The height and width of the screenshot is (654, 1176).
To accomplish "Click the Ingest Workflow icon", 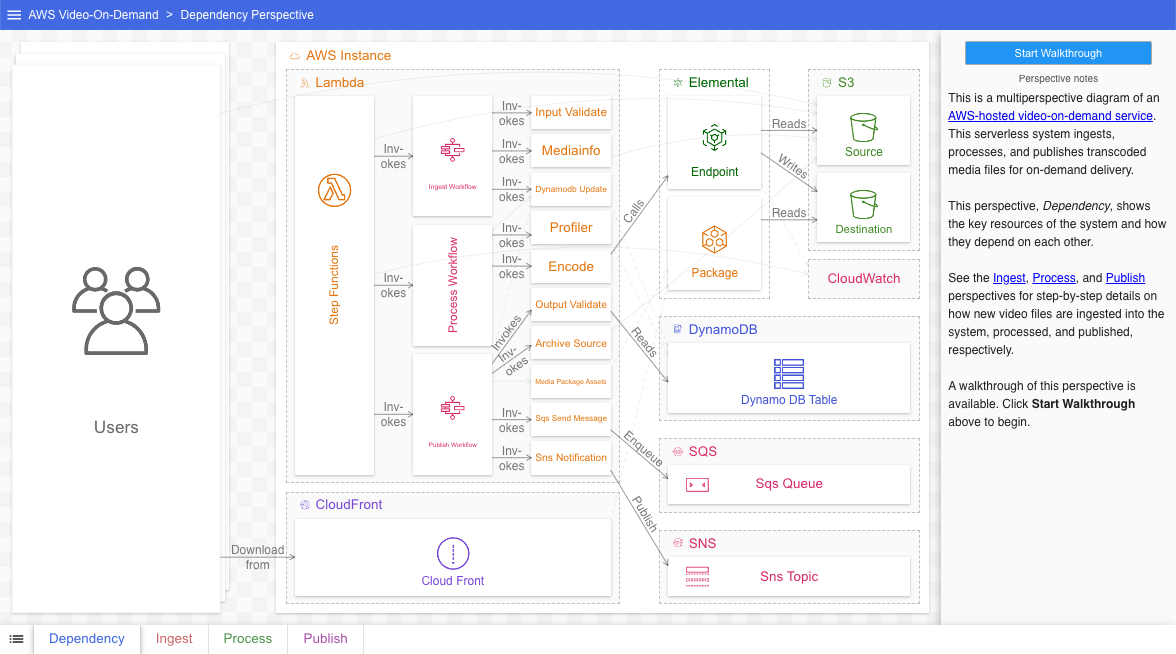I will click(452, 148).
